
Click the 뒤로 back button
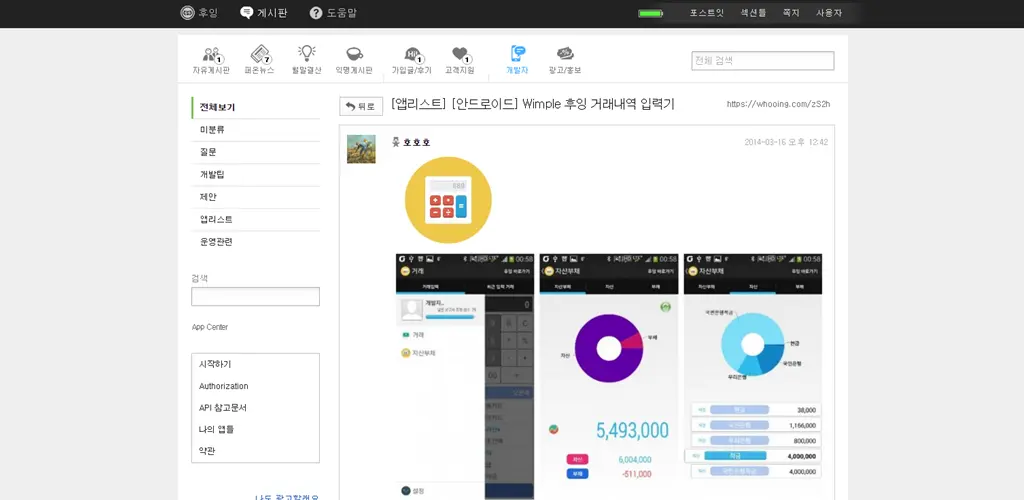[x=360, y=106]
